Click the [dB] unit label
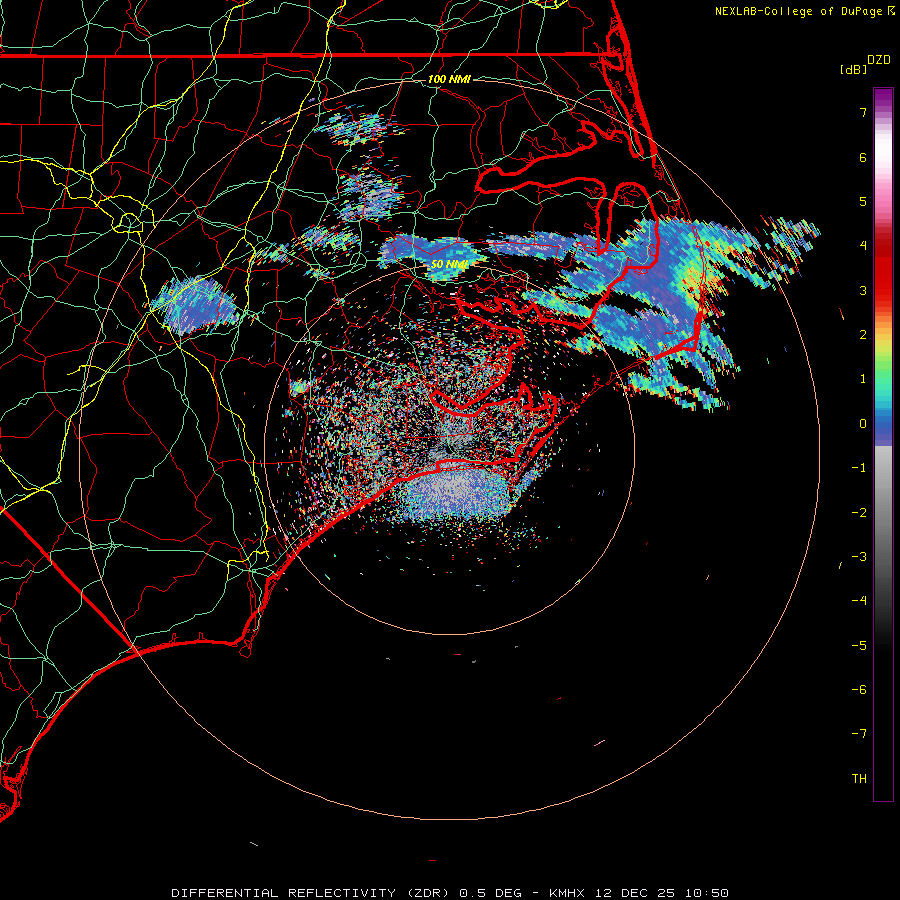Viewport: 900px width, 900px height. pyautogui.click(x=853, y=69)
